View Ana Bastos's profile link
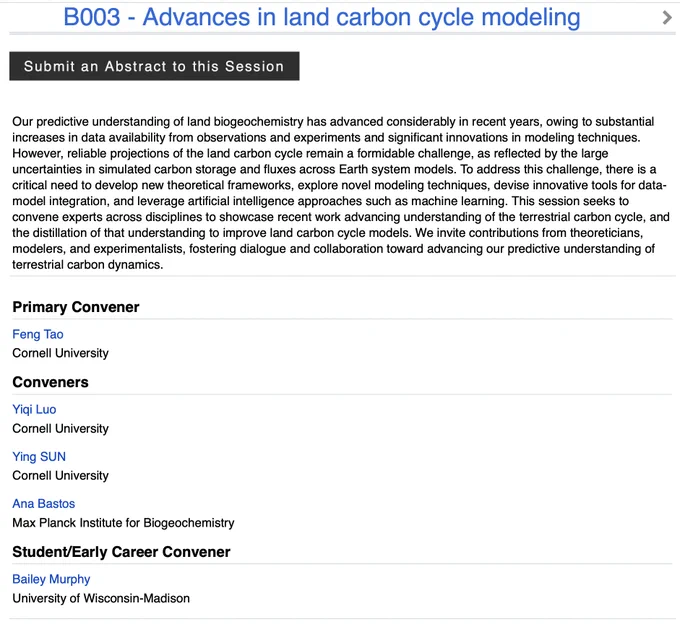This screenshot has height=627, width=680. pyautogui.click(x=43, y=503)
